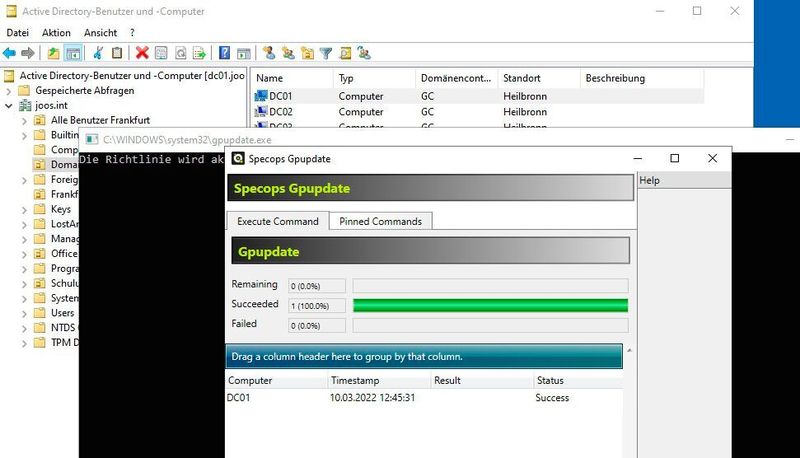The image size is (800, 458).
Task: Create a new group with the toolbar icon
Action: [288, 53]
